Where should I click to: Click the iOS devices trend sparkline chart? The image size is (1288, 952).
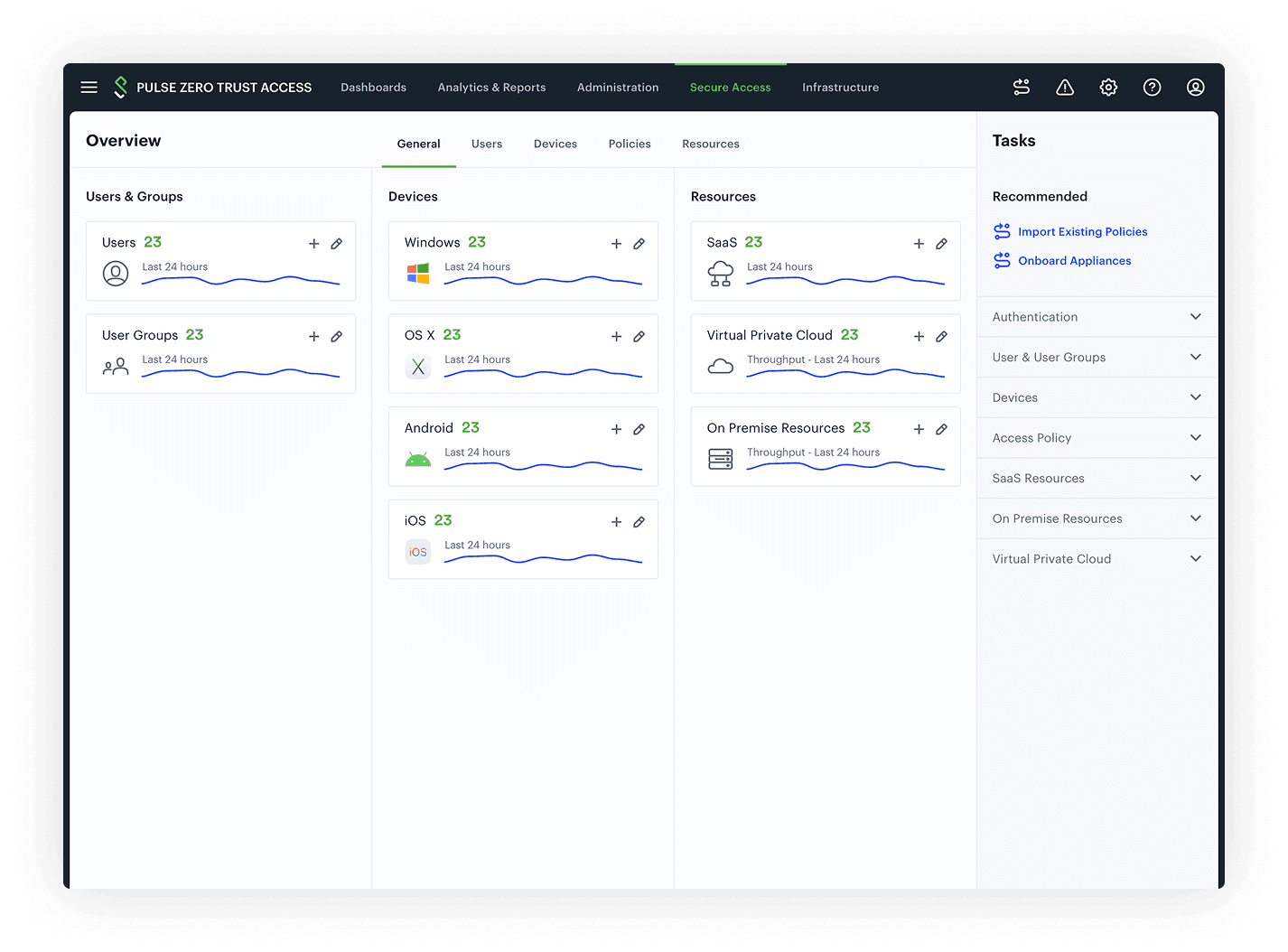(x=542, y=556)
